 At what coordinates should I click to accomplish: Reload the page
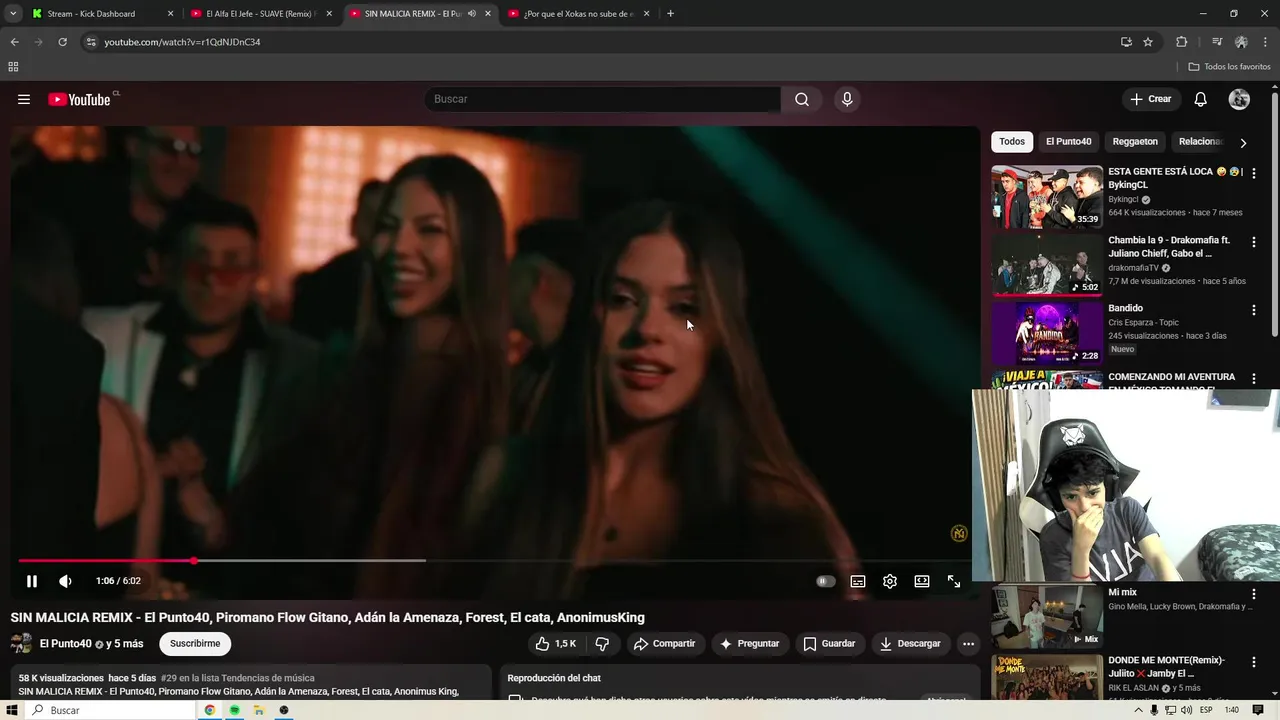[x=62, y=42]
